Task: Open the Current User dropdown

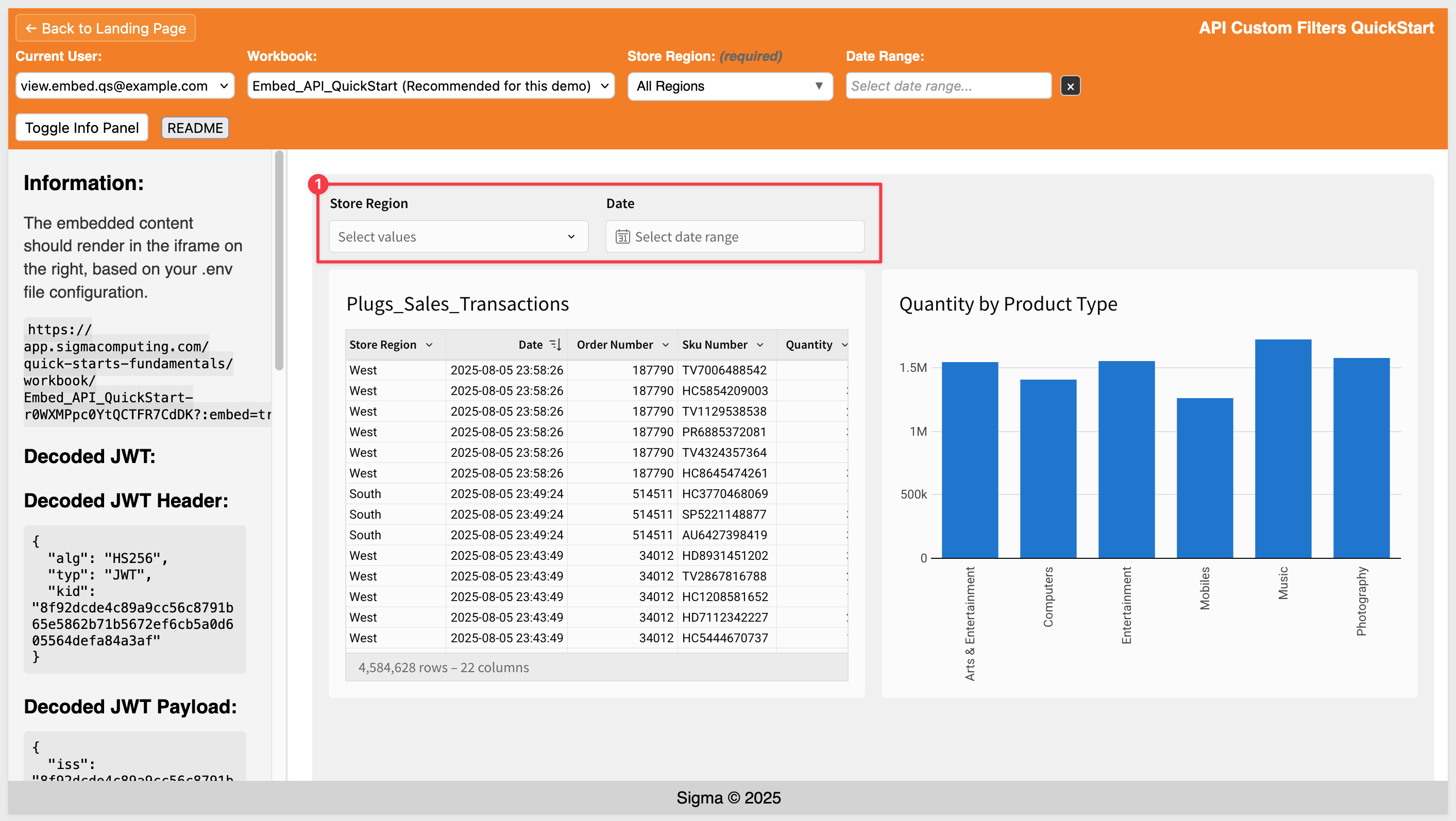Action: tap(124, 86)
